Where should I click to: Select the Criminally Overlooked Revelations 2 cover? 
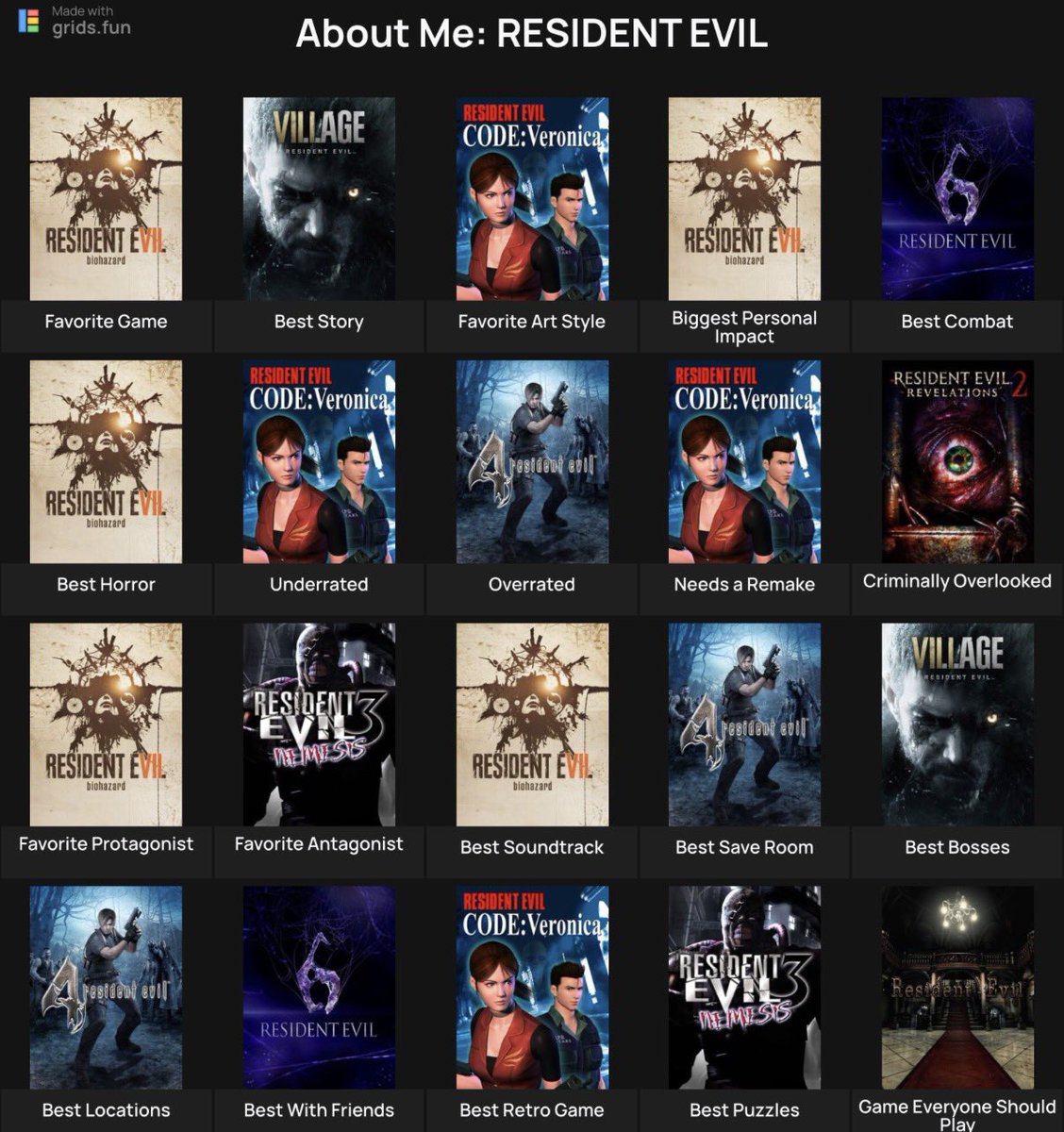(x=957, y=461)
